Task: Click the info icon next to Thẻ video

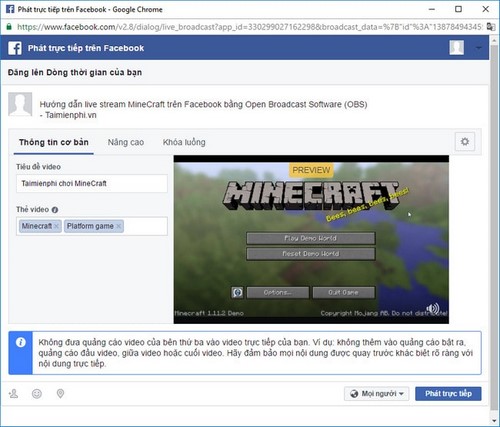Action: 55,210
